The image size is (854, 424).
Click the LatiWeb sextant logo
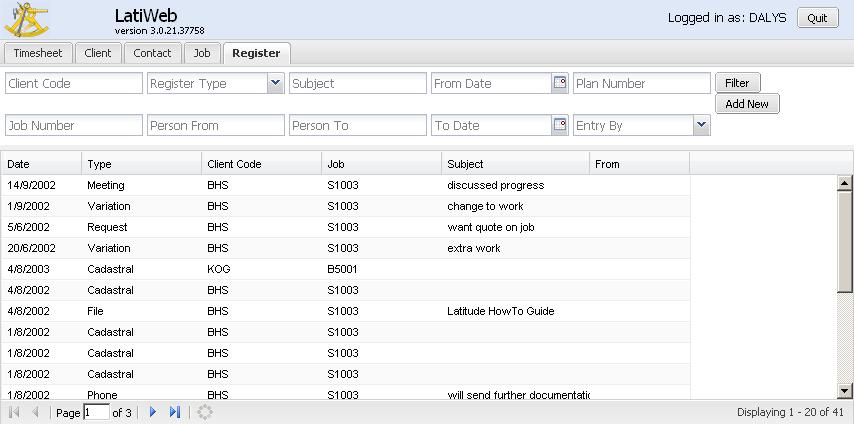point(29,19)
